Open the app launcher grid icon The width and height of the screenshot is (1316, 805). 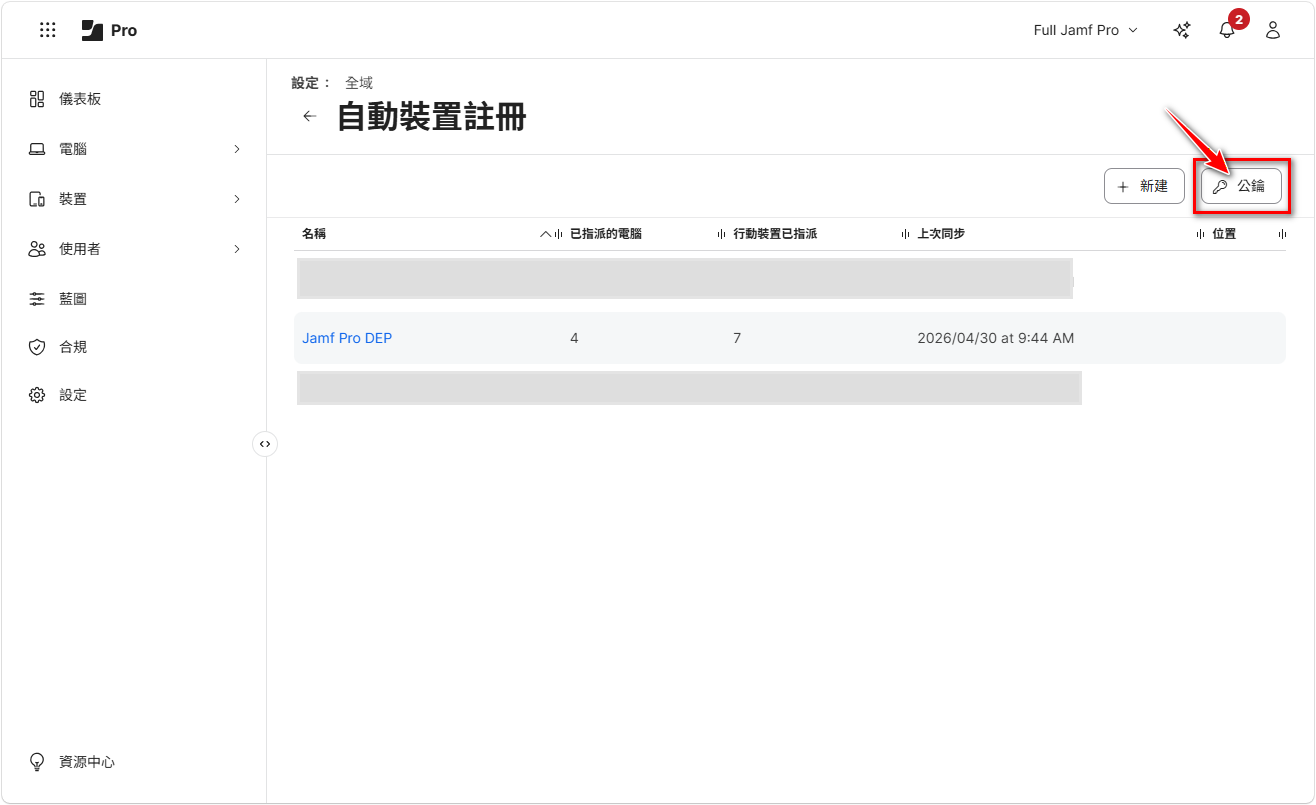click(47, 30)
